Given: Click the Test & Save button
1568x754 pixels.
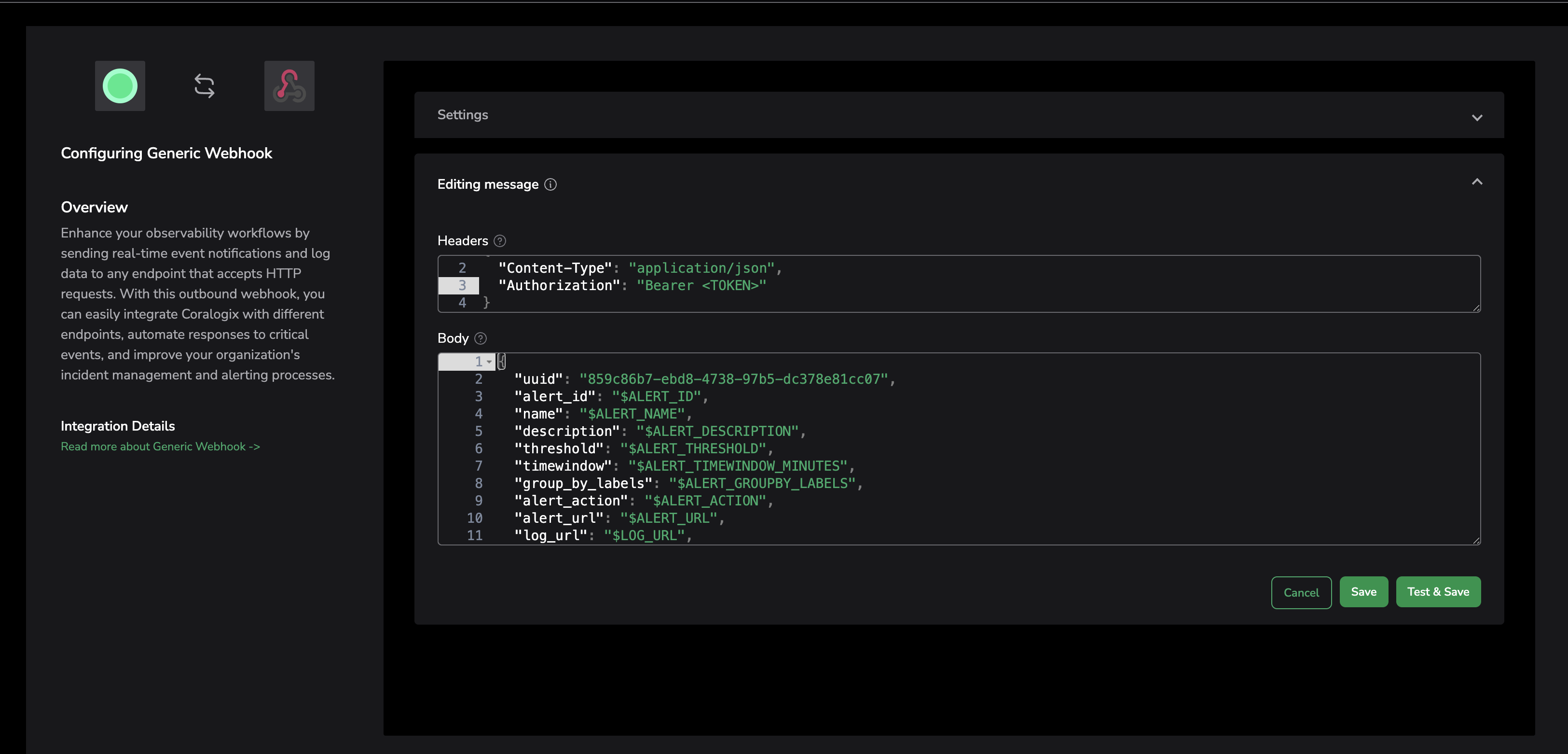Looking at the screenshot, I should coord(1438,592).
